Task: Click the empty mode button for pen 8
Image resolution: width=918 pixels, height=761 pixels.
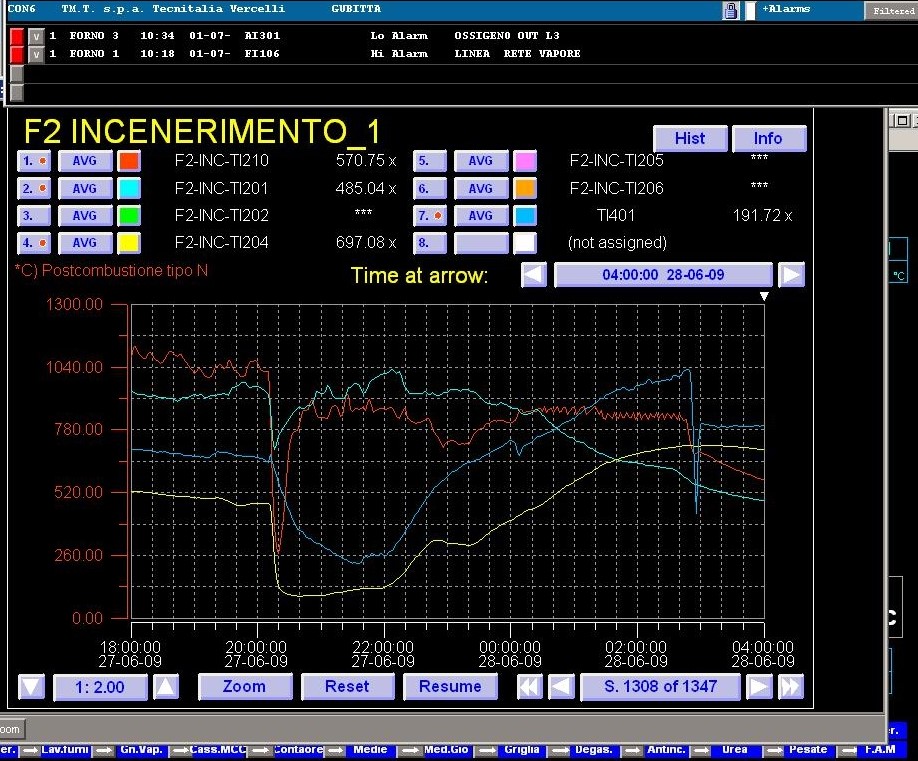Action: 481,243
